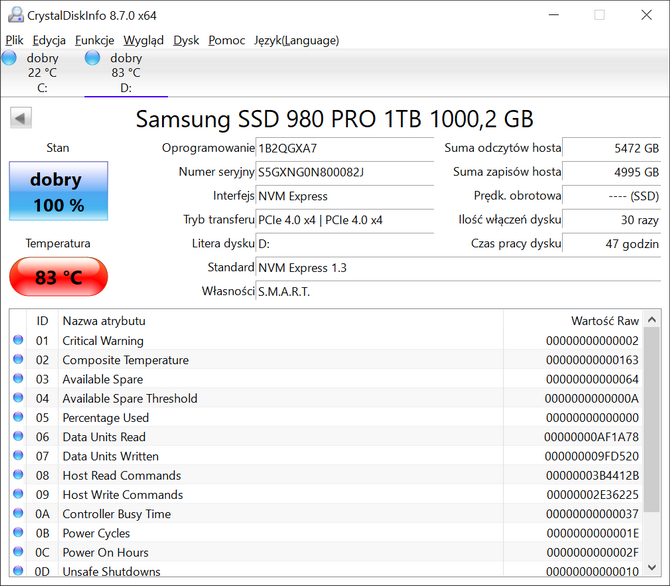Click the status orb for Data Units Read
Image resolution: width=670 pixels, height=586 pixels.
[18, 436]
